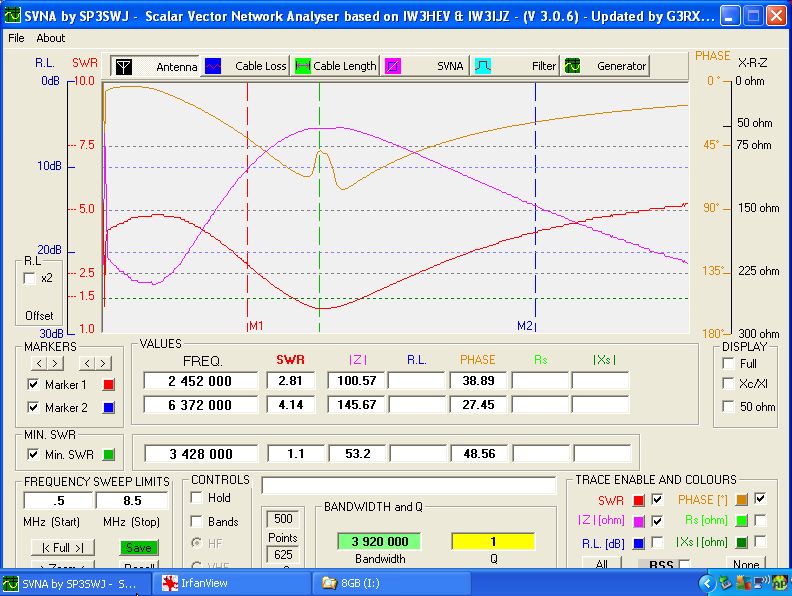Toggle the 50 ohm display checkbox
The image size is (792, 596).
[728, 407]
